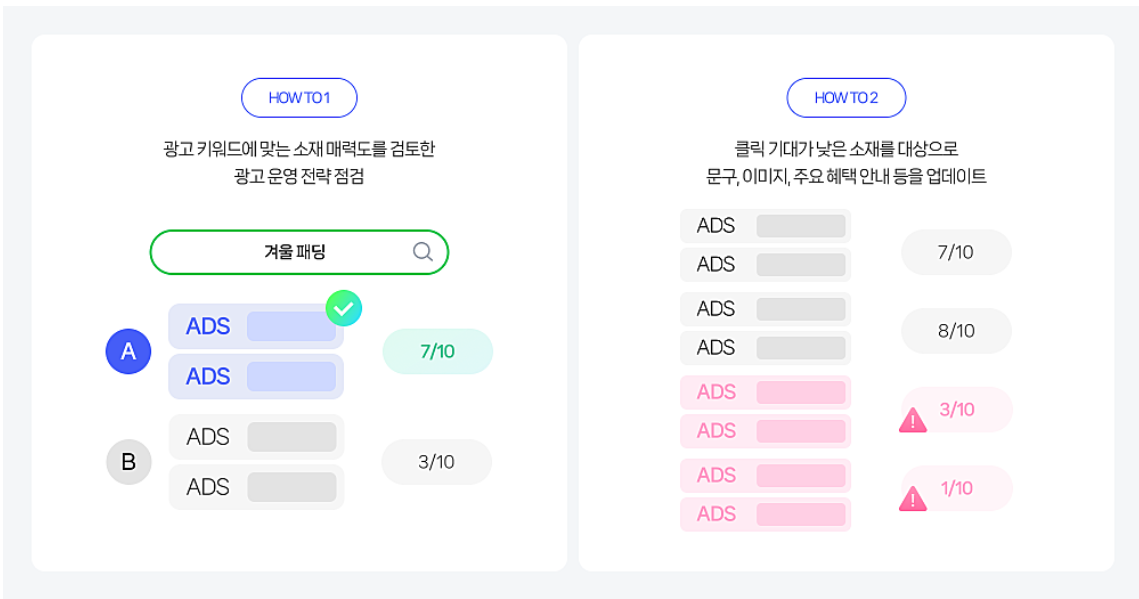This screenshot has height=599, width=1139.
Task: Select the lower blue ADS row in group A
Action: click(256, 376)
